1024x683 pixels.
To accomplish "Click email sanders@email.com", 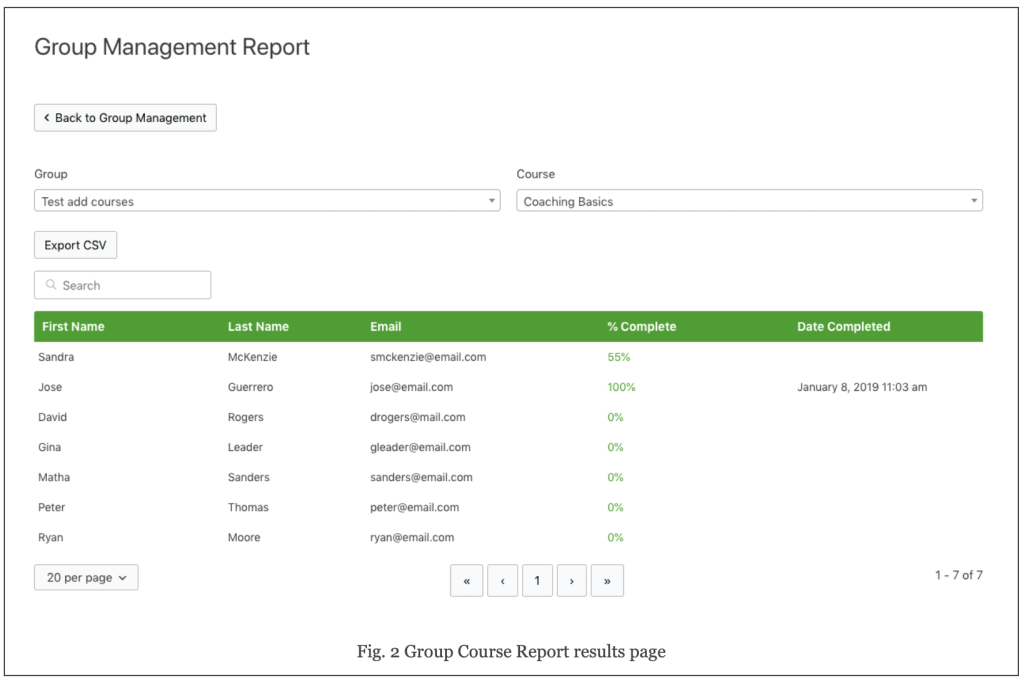I will click(x=421, y=477).
